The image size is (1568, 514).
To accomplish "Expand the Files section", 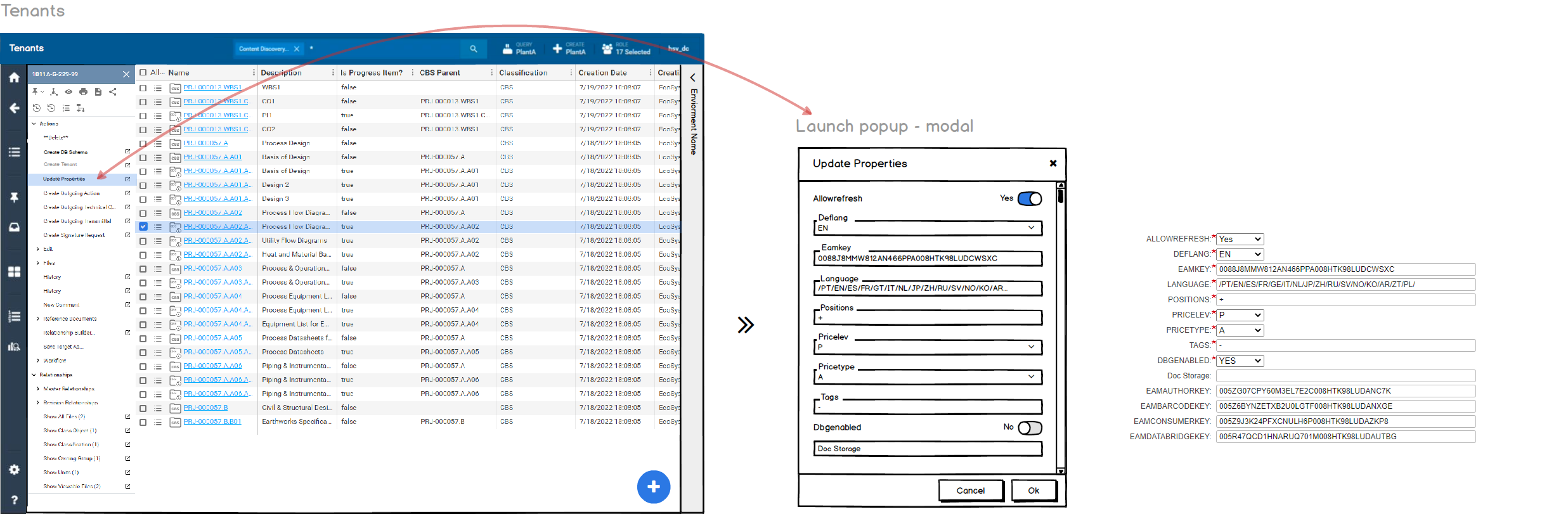I will pos(38,263).
